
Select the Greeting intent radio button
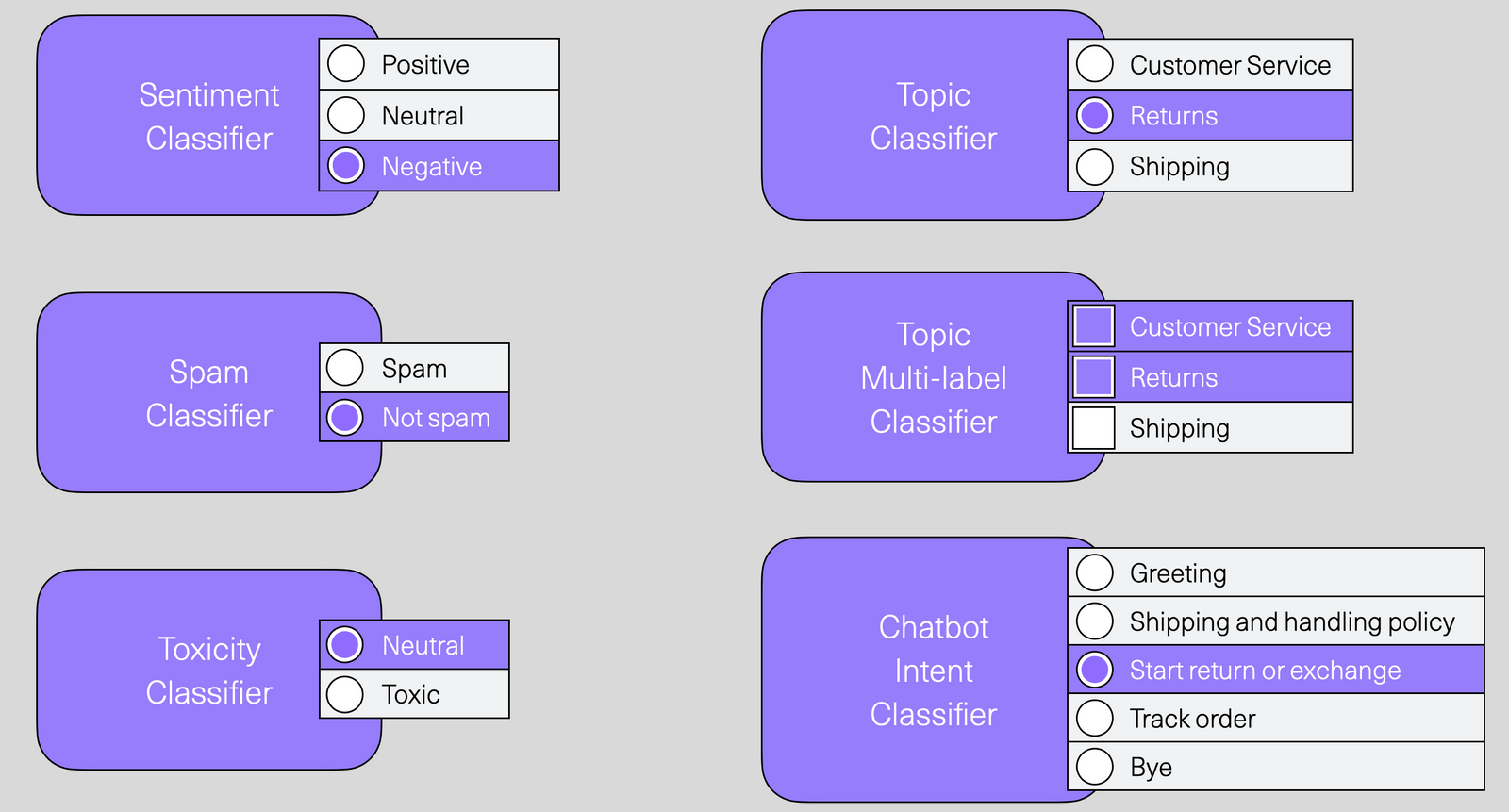pos(1095,572)
